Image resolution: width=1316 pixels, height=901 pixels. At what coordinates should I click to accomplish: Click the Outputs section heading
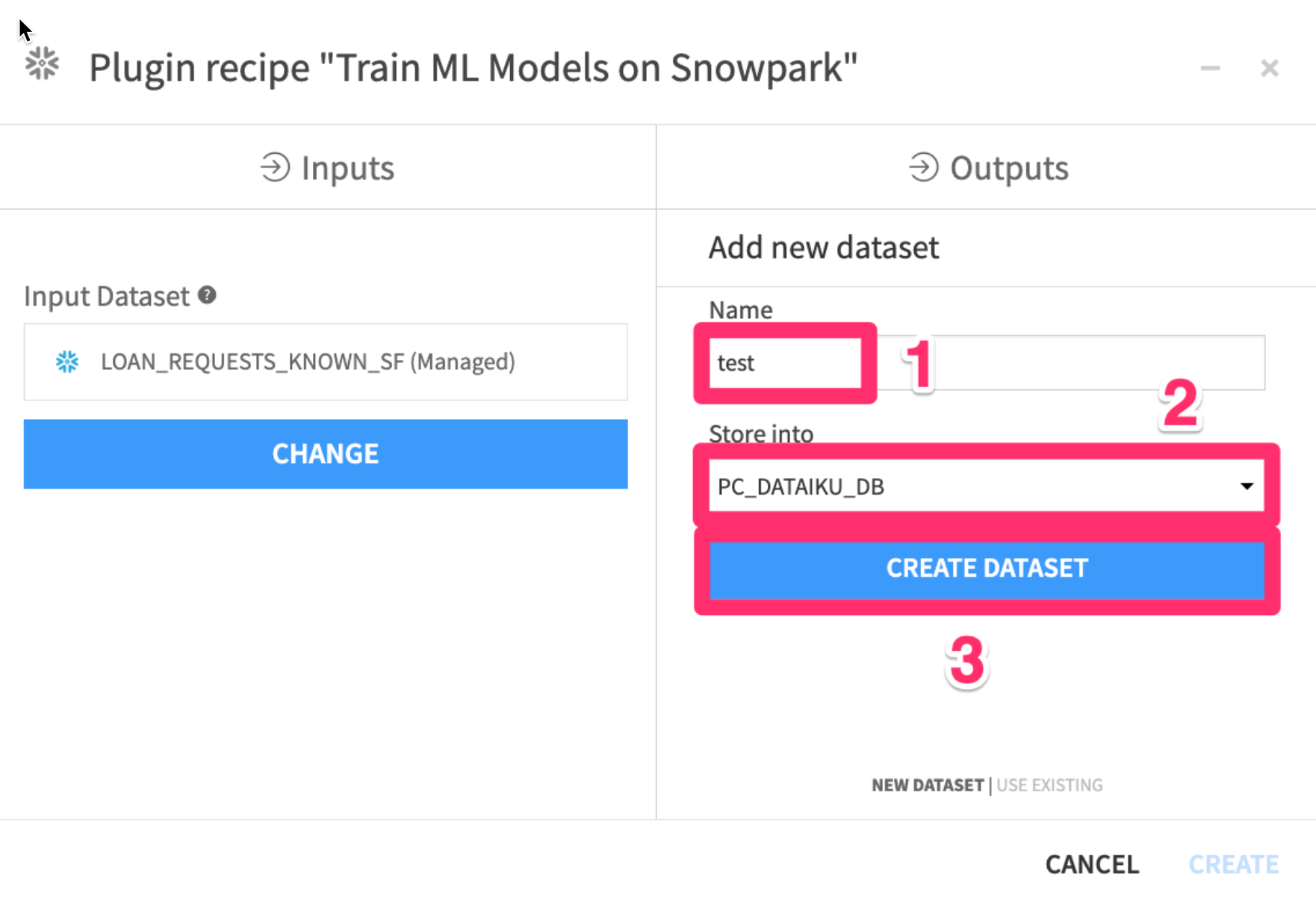(1008, 168)
